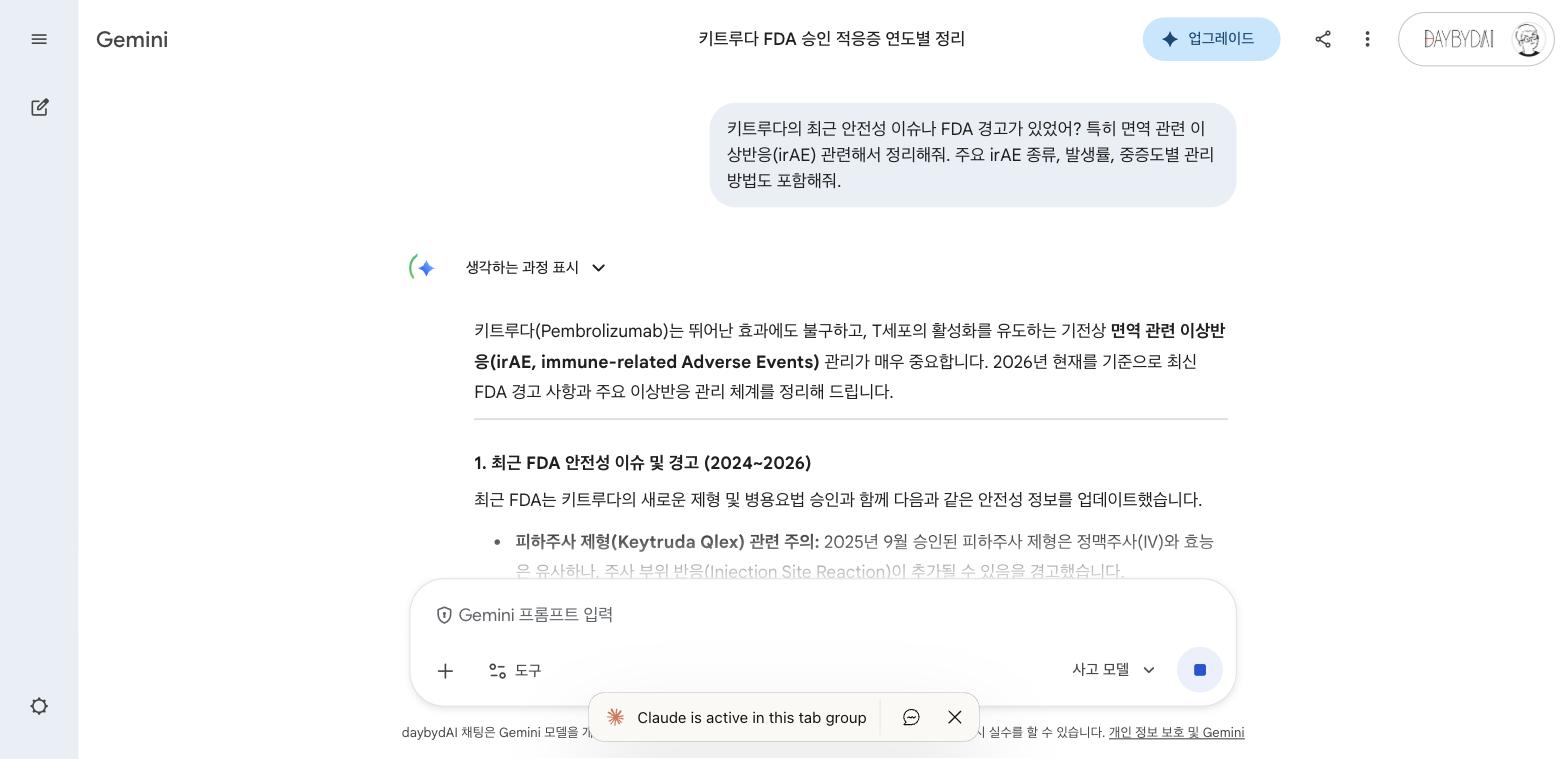Attach content with the plus icon
Image resolution: width=1568 pixels, height=759 pixels.
point(445,670)
